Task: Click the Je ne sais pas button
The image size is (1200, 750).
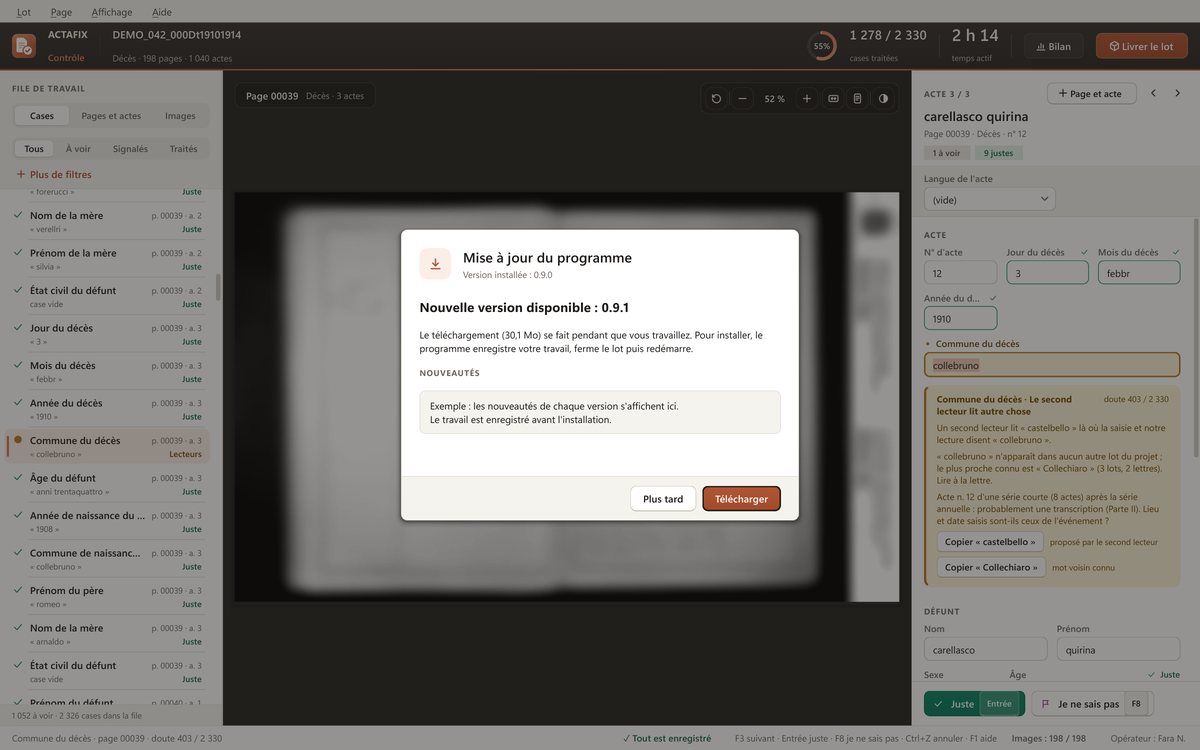Action: coord(1092,704)
